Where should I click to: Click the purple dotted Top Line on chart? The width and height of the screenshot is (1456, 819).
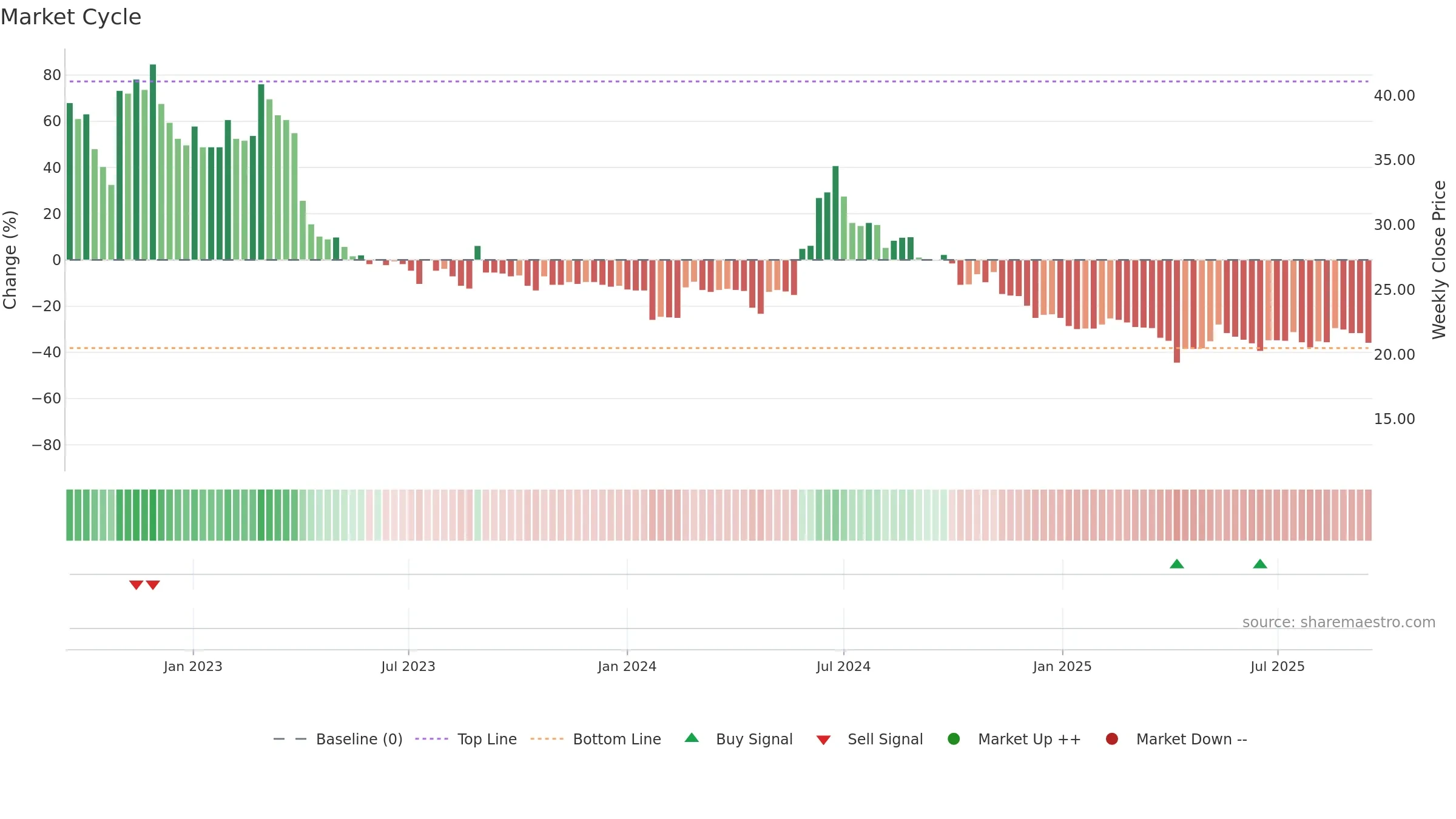(719, 81)
